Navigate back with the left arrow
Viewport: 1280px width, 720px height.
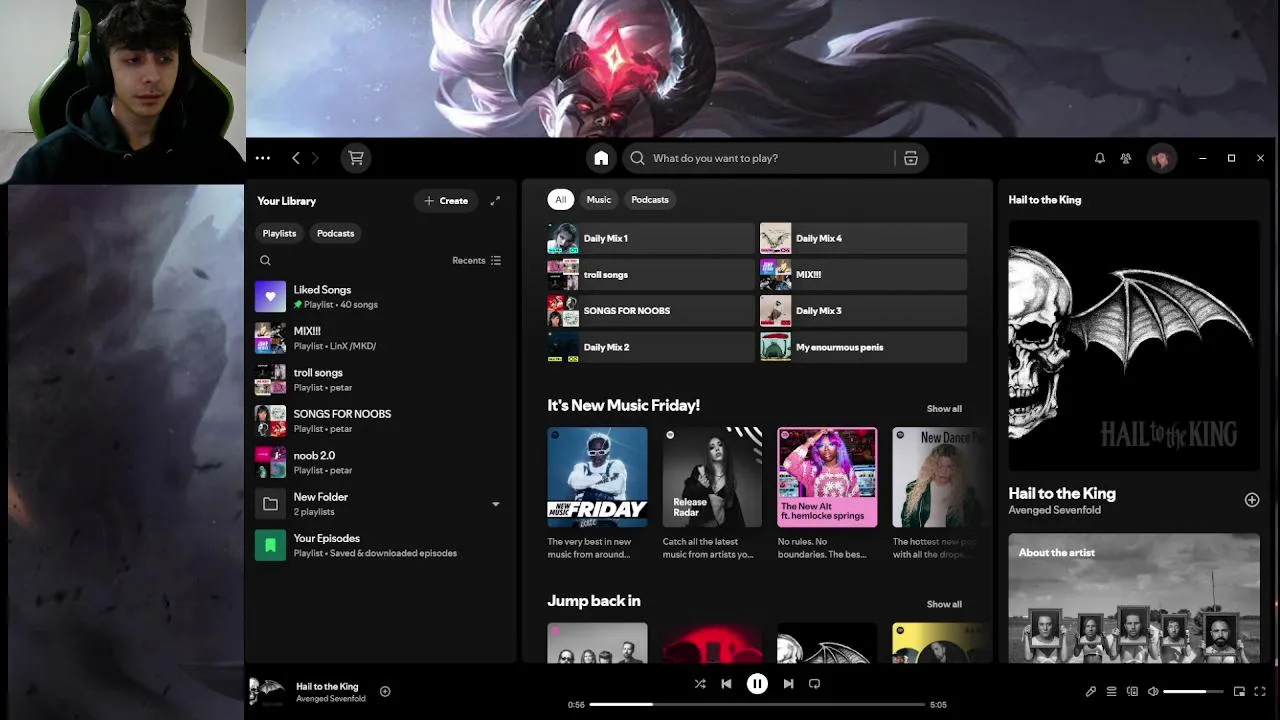296,158
